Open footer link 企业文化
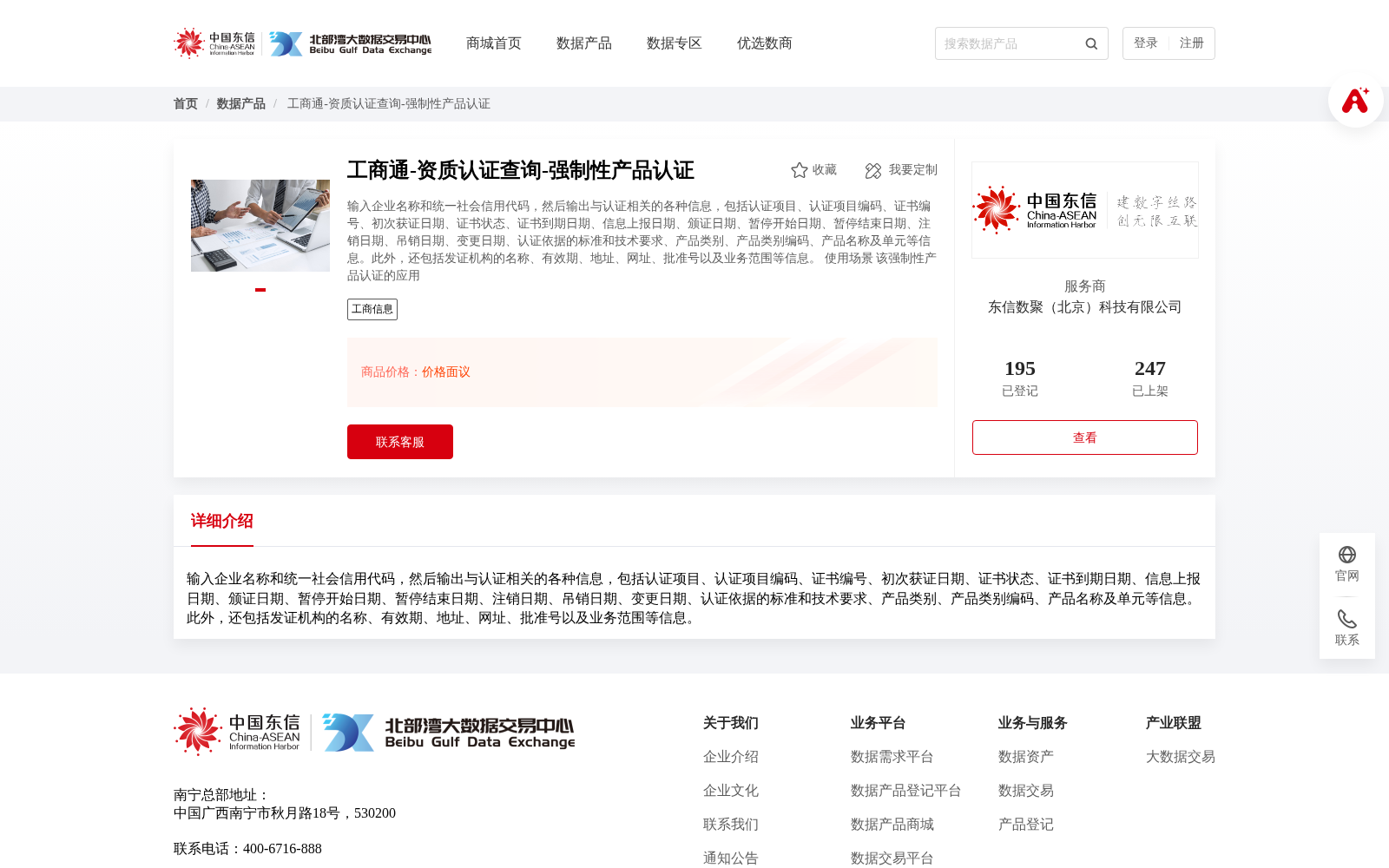 pos(731,791)
